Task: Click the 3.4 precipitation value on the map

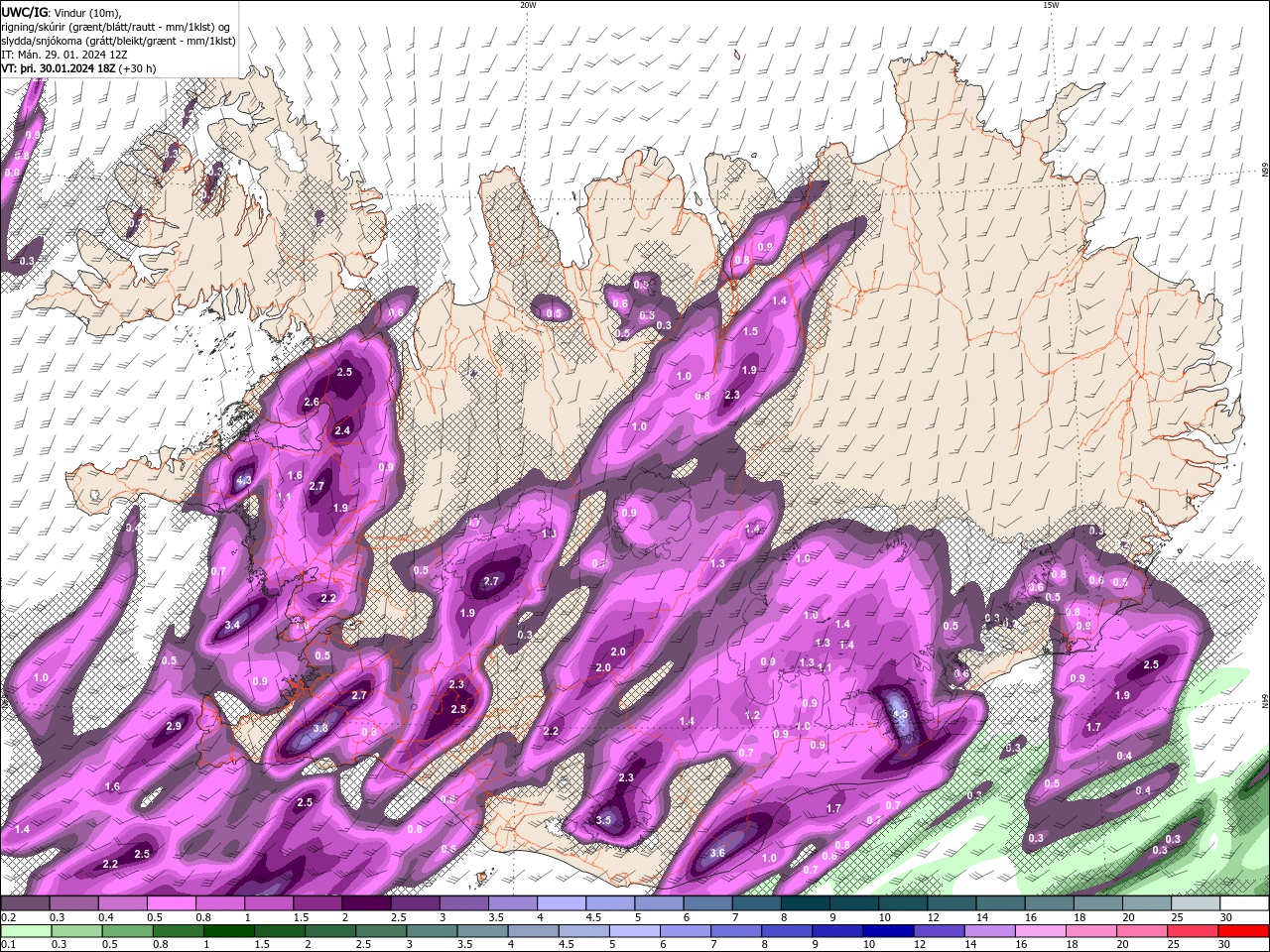Action: [233, 625]
